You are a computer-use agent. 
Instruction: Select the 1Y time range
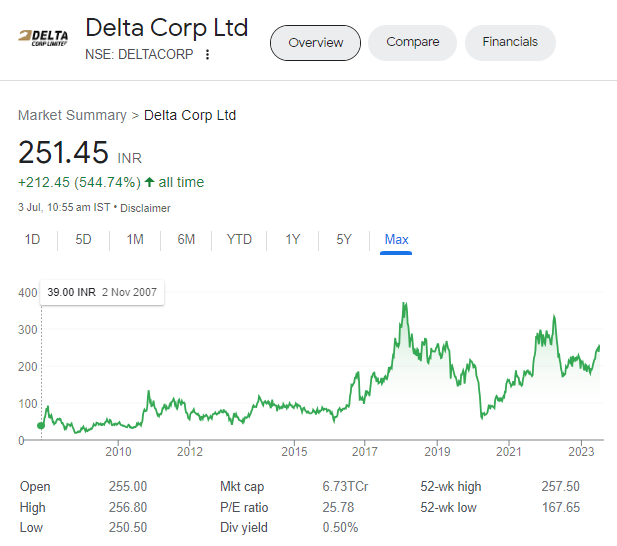(292, 240)
